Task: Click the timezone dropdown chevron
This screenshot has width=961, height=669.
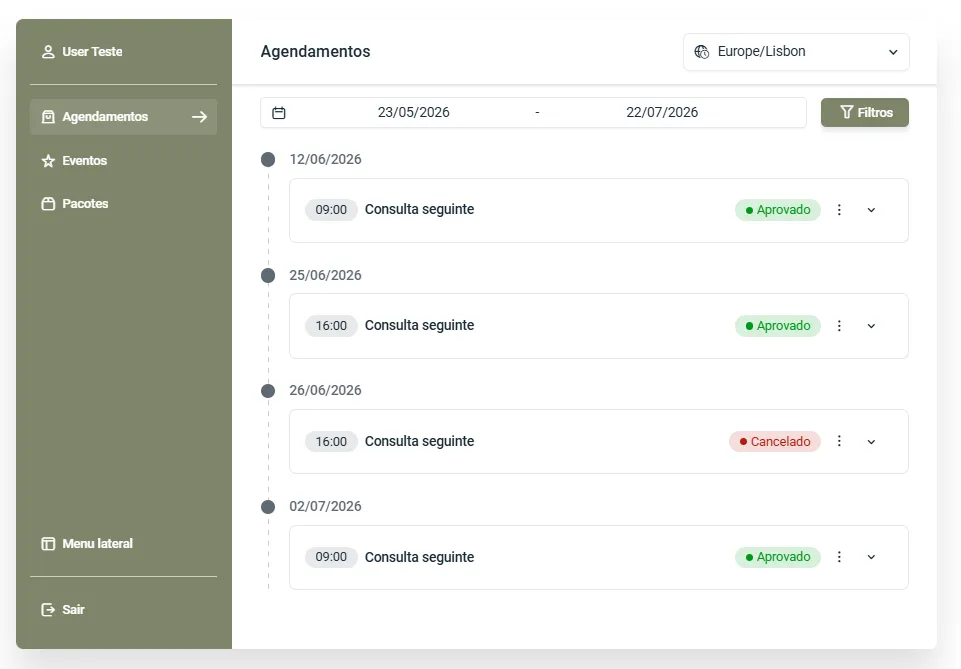Action: [893, 53]
